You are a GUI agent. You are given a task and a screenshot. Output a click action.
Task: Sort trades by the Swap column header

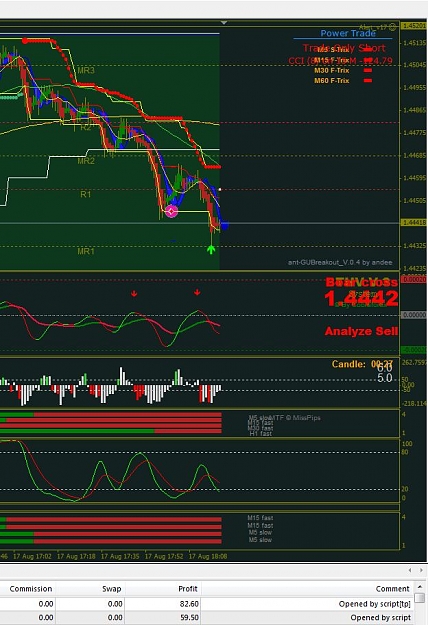pyautogui.click(x=112, y=589)
